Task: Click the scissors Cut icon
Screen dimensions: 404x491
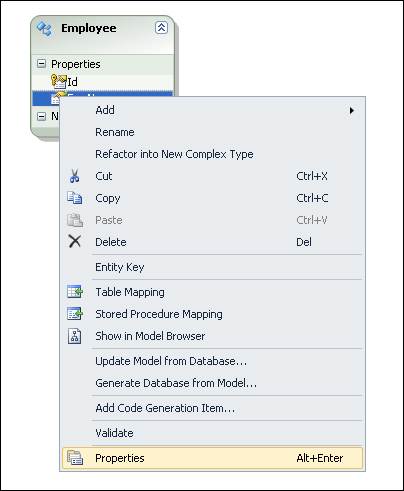Action: 75,176
